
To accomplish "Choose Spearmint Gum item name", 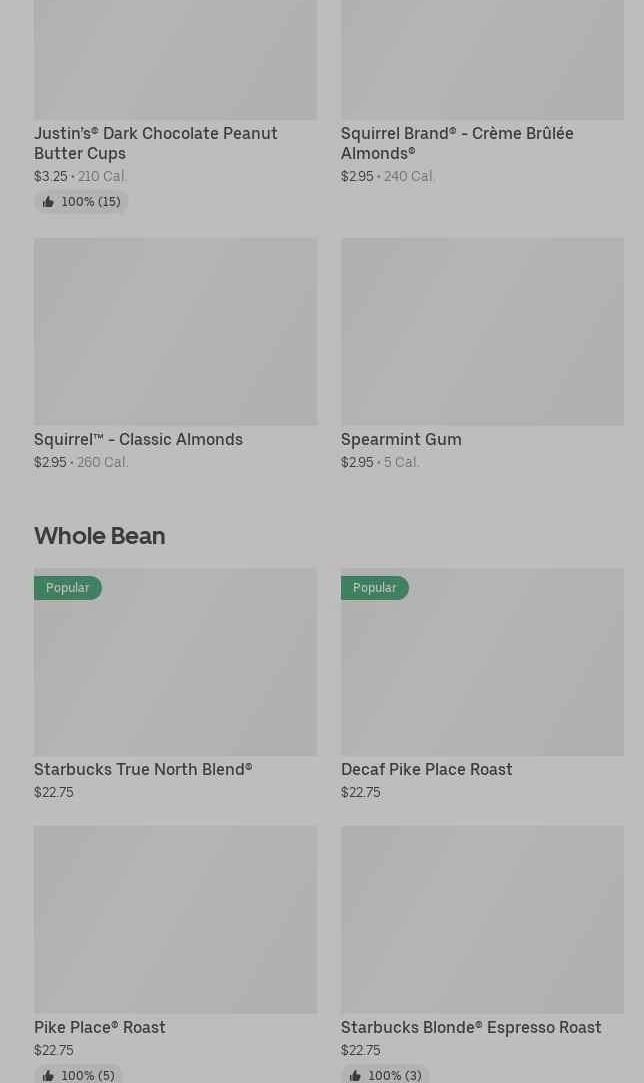I will point(401,439).
